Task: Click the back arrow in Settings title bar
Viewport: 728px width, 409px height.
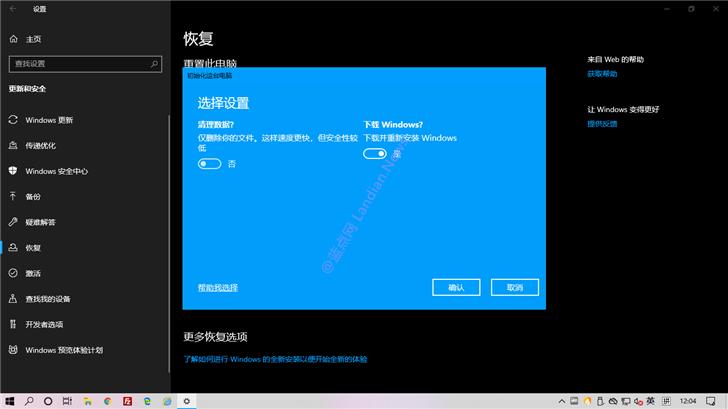Action: tap(13, 9)
